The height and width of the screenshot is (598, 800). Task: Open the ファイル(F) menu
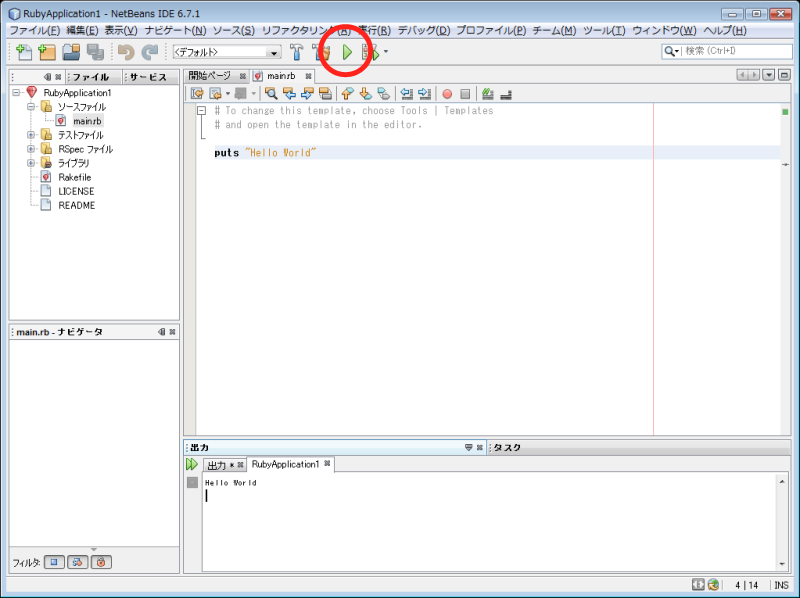(x=35, y=30)
